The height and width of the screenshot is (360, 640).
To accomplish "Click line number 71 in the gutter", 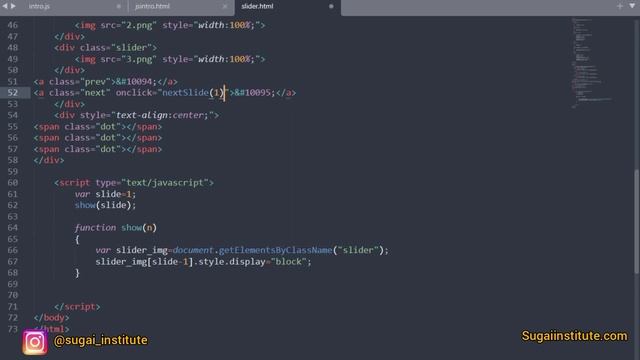I will (x=13, y=306).
